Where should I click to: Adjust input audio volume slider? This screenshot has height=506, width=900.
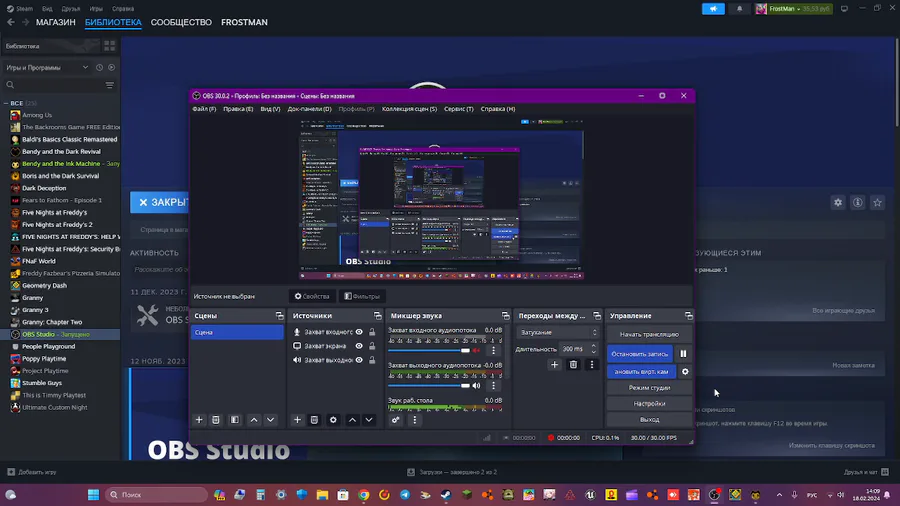429,351
